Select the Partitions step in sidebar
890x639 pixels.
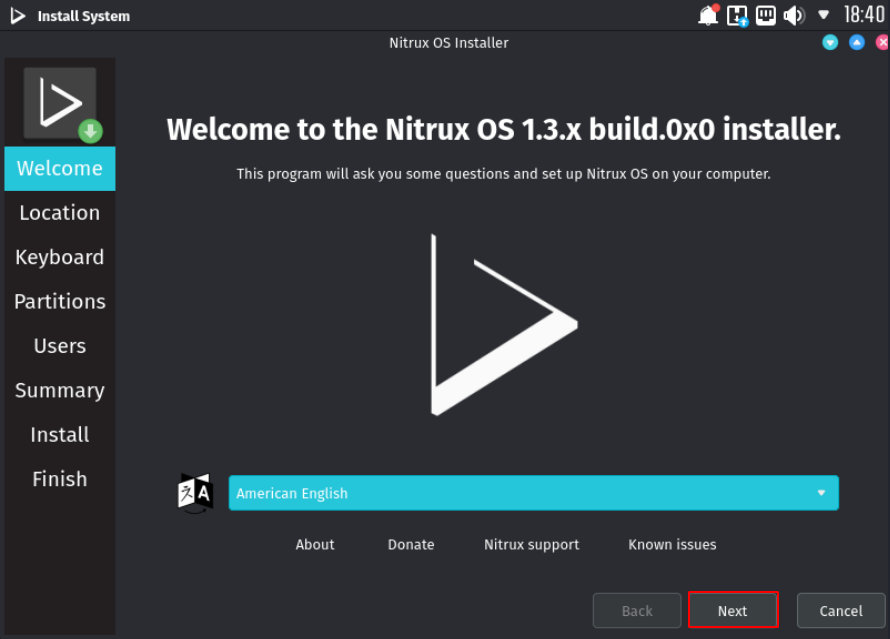tap(60, 301)
